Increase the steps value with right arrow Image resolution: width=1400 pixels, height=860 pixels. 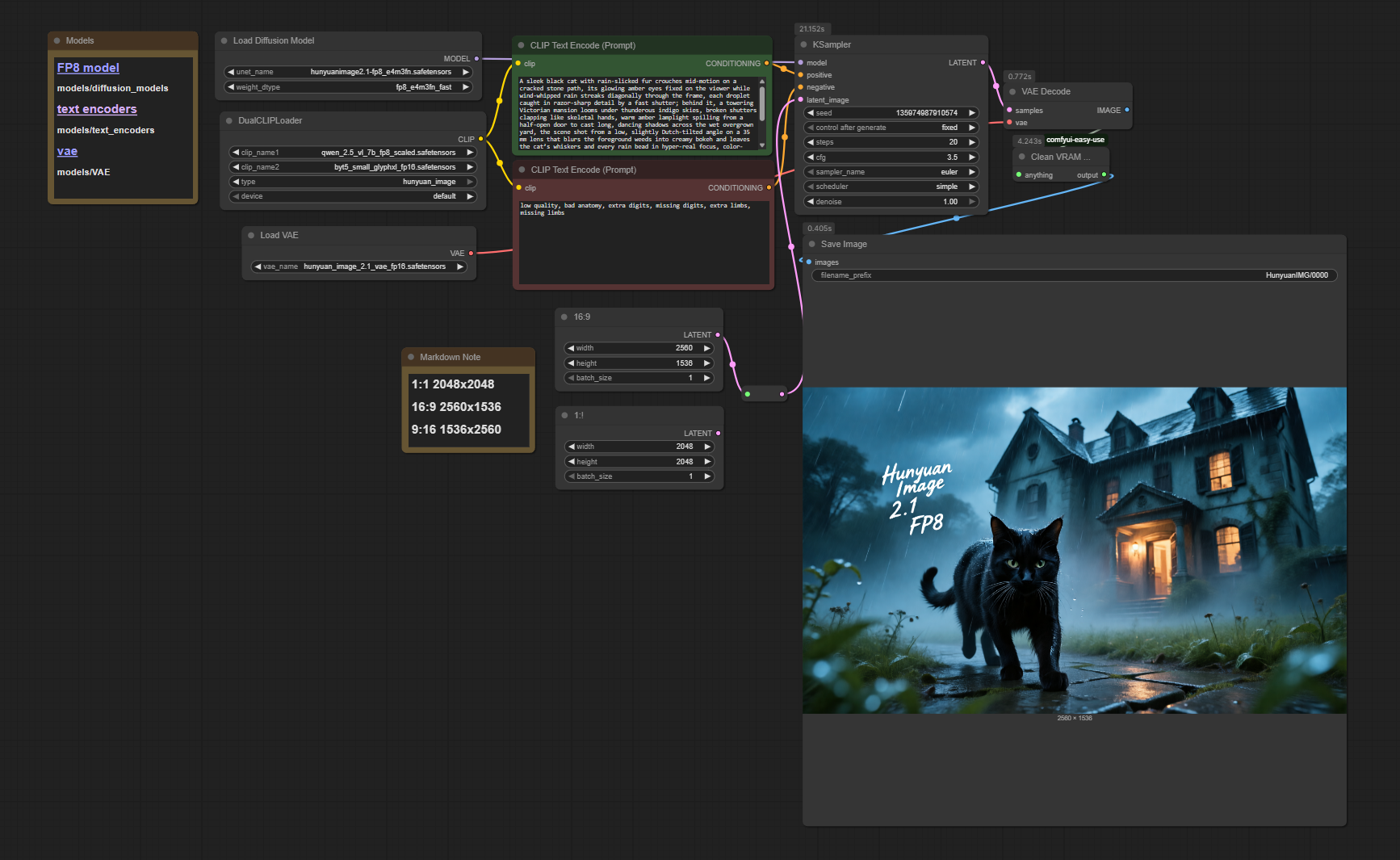pyautogui.click(x=972, y=142)
